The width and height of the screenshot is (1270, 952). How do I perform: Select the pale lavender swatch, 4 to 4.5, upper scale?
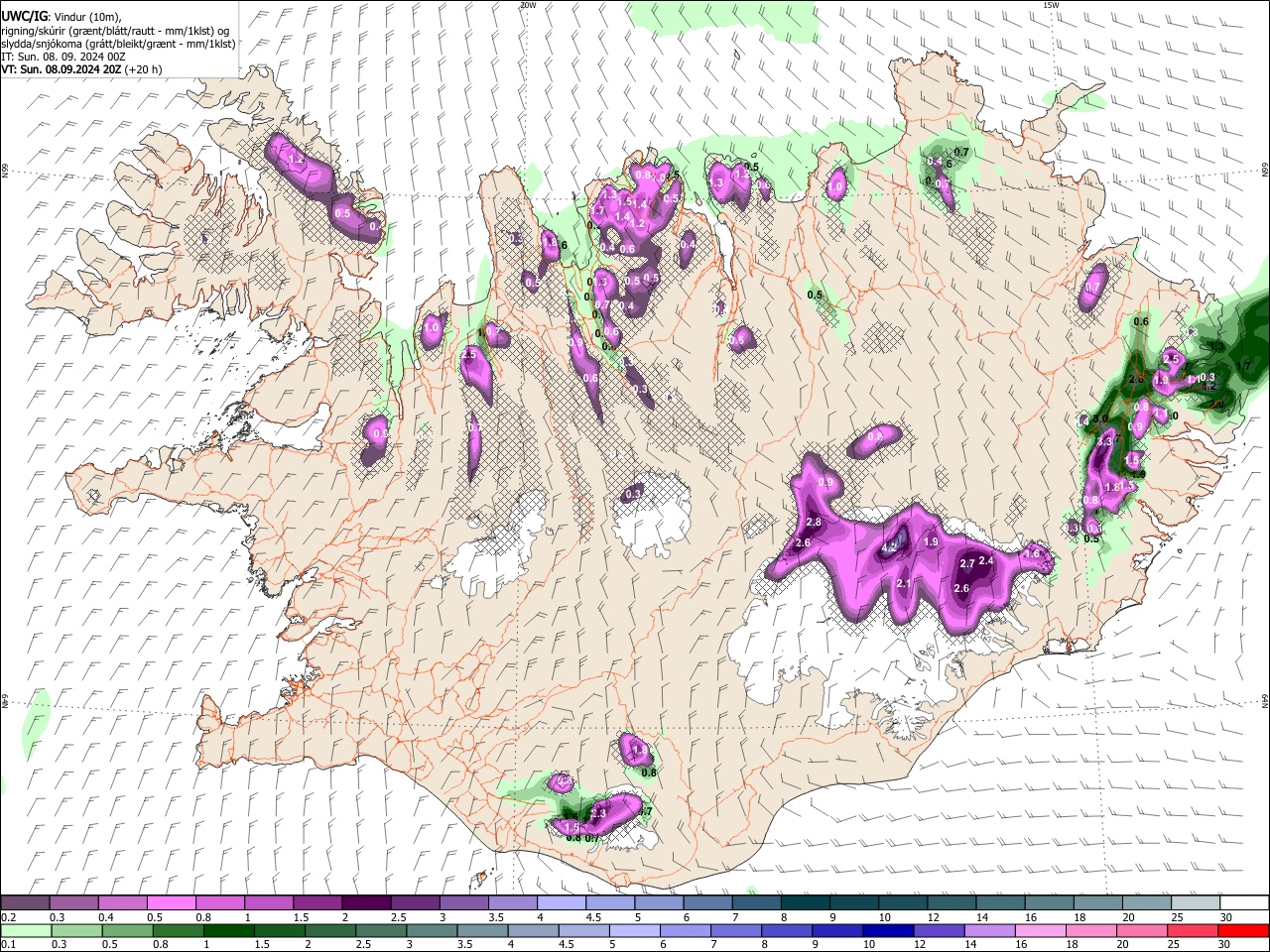click(562, 903)
